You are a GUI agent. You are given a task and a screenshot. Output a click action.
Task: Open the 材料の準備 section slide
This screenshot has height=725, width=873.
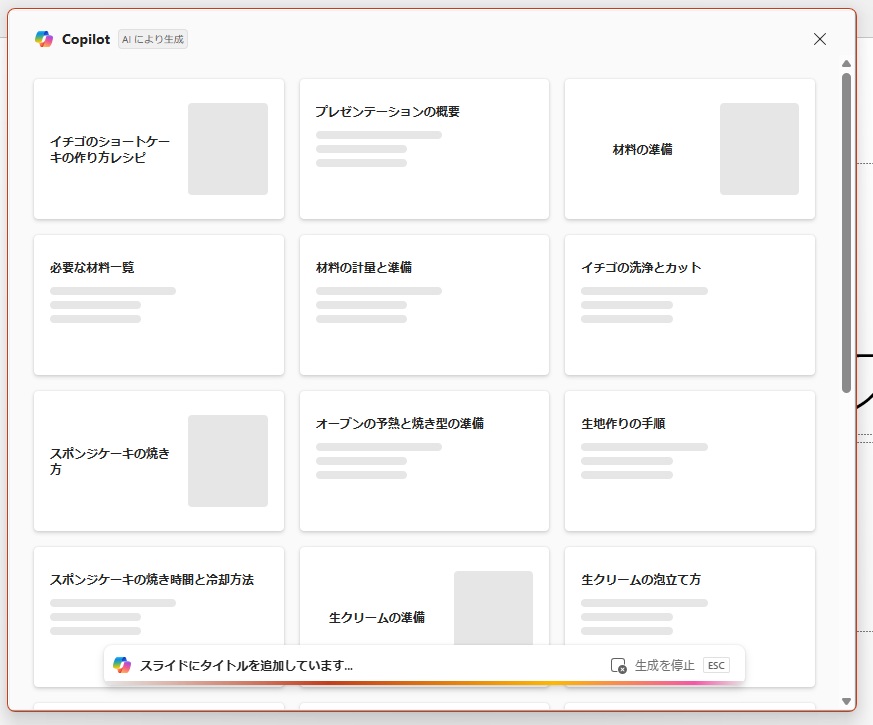689,149
